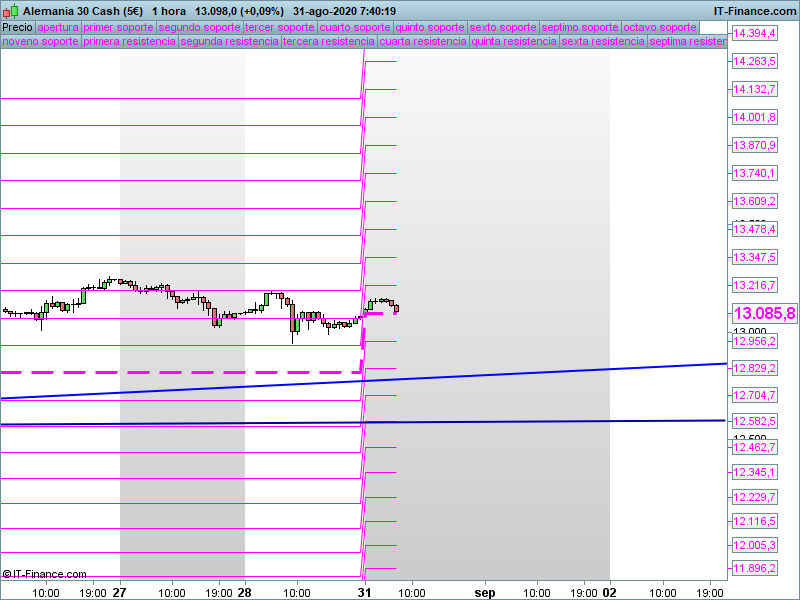Open the apertura indicator label
Screen dimensions: 800x600
click(x=58, y=27)
